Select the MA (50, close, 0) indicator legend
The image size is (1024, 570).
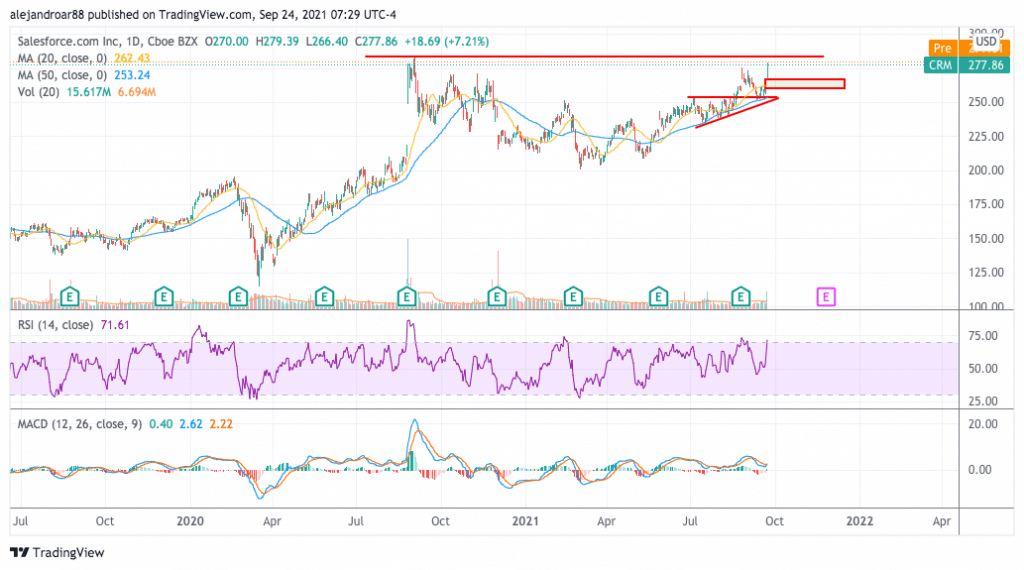62,75
